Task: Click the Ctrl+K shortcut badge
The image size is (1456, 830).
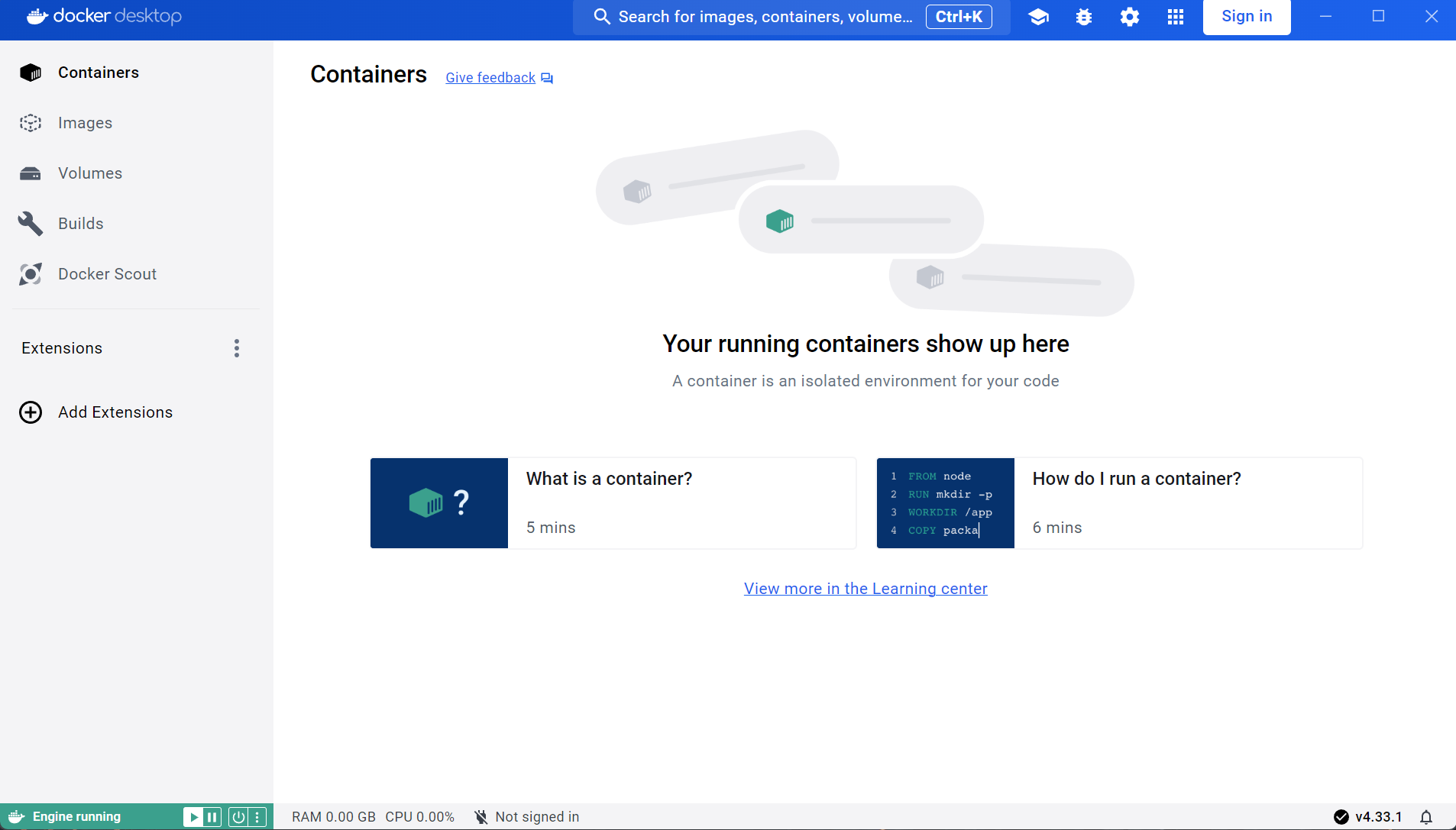Action: point(959,17)
